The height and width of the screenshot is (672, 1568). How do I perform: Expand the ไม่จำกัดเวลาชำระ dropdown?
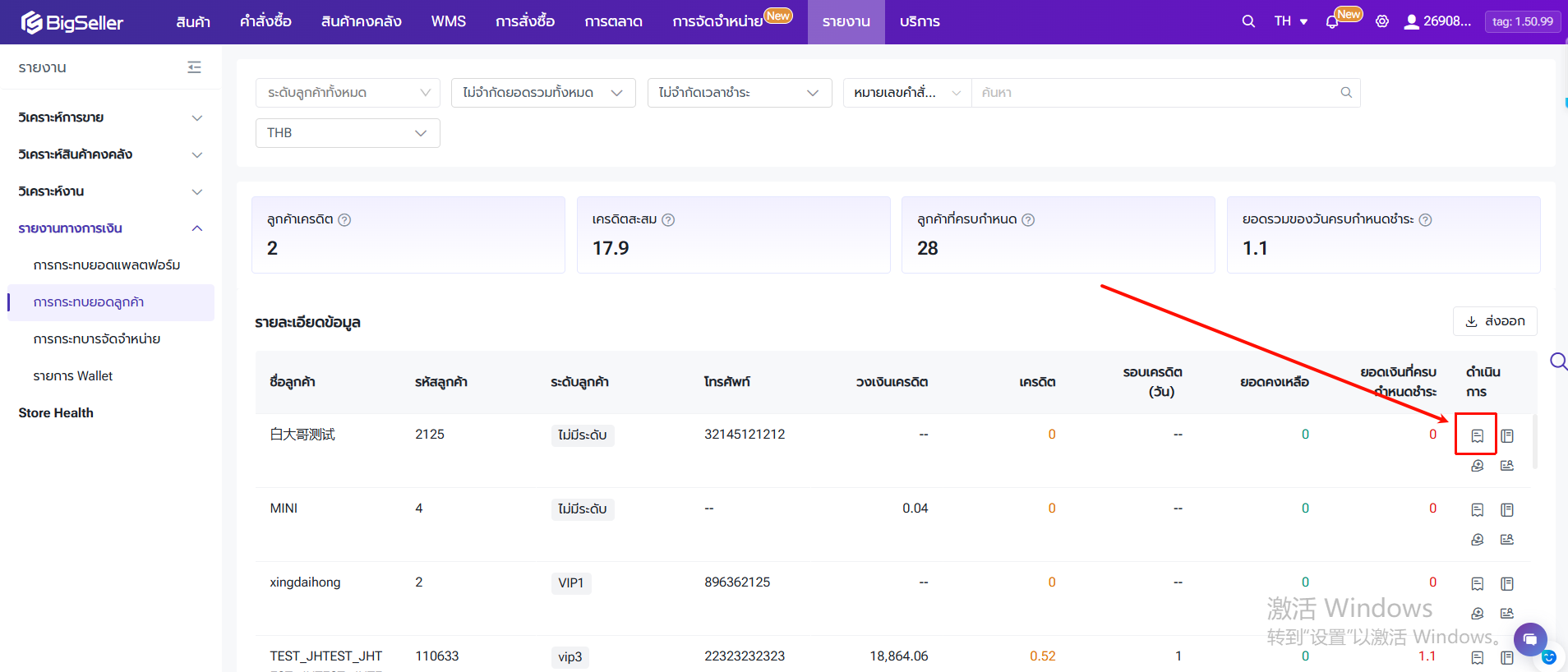point(739,93)
